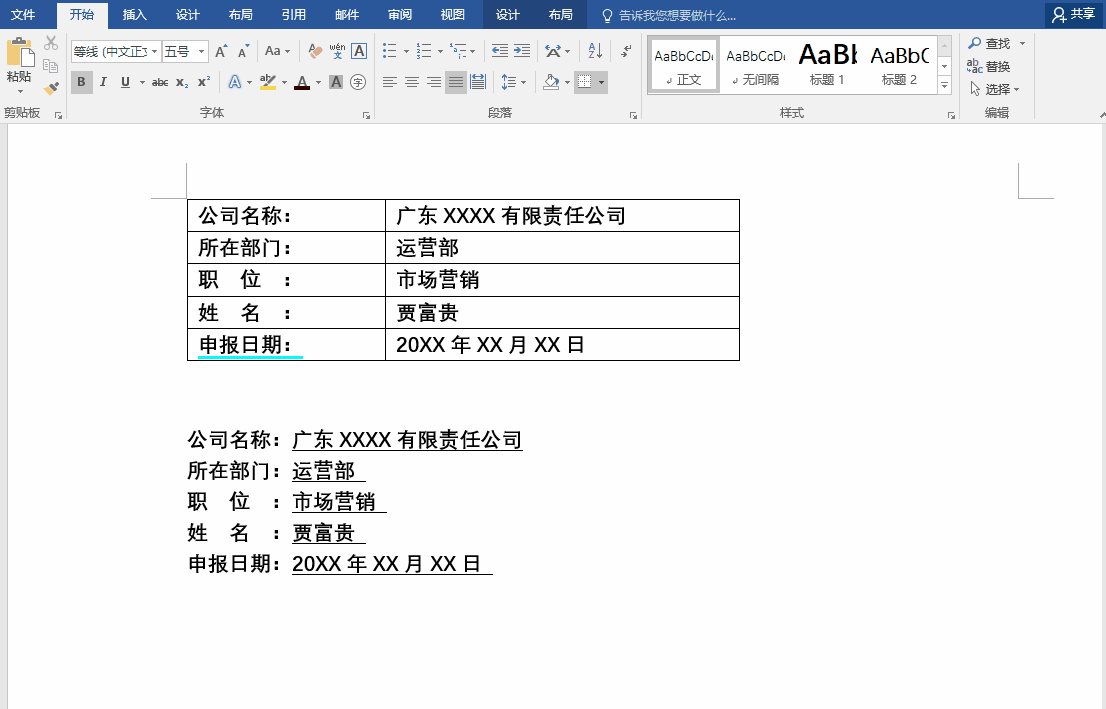1106x709 pixels.
Task: Decrease font size with A-down icon
Action: point(243,51)
